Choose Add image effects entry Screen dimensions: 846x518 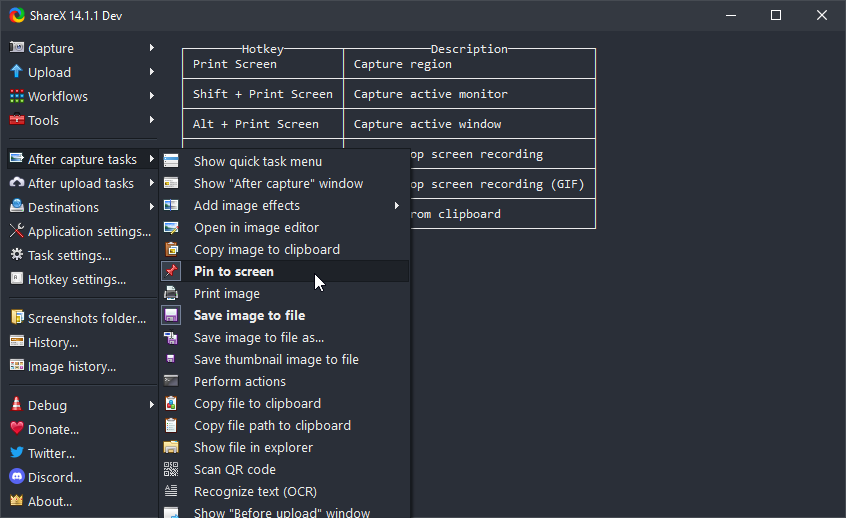285,205
